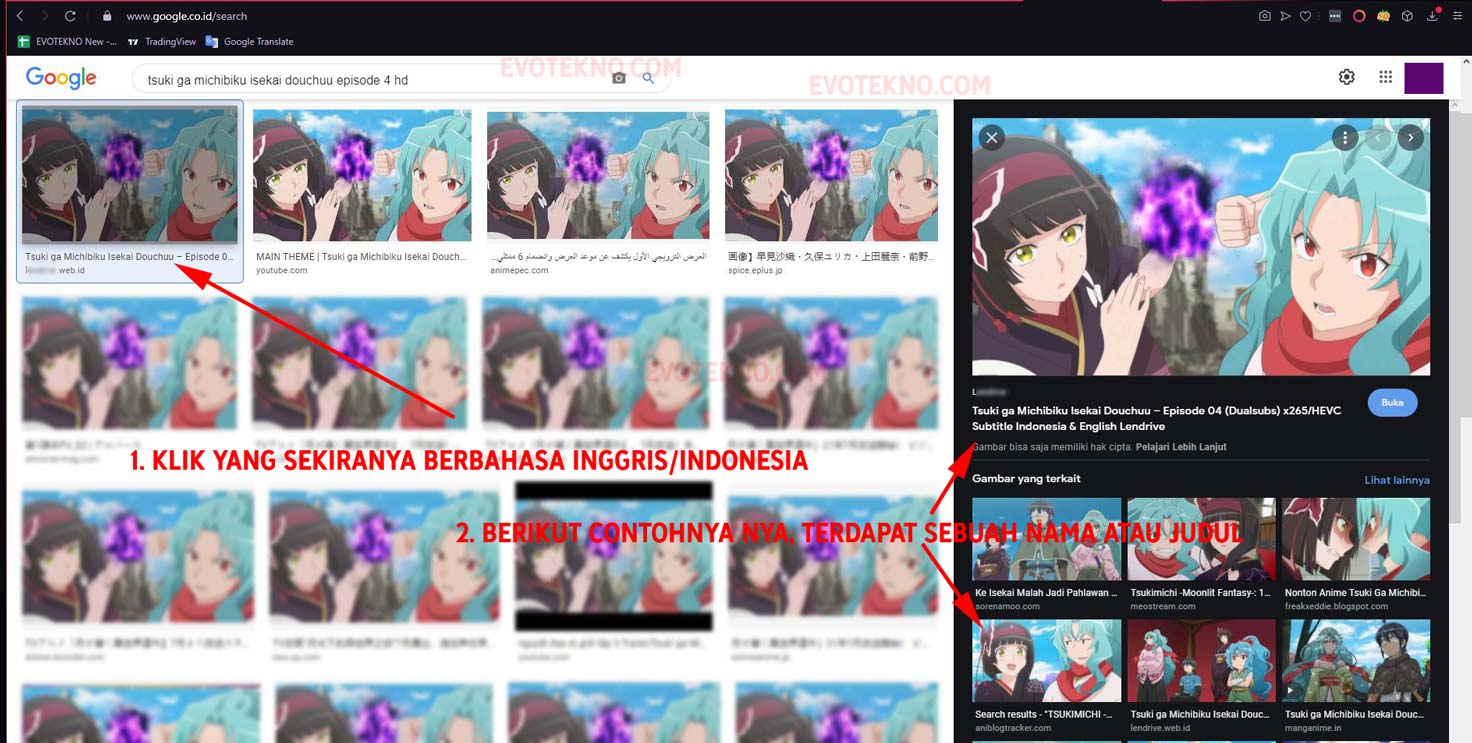The width and height of the screenshot is (1472, 743).
Task: Click the search by image camera icon
Action: coord(619,79)
